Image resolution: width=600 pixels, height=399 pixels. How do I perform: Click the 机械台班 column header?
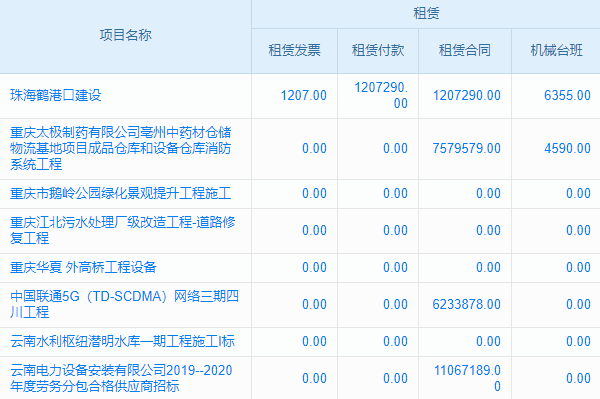click(556, 50)
